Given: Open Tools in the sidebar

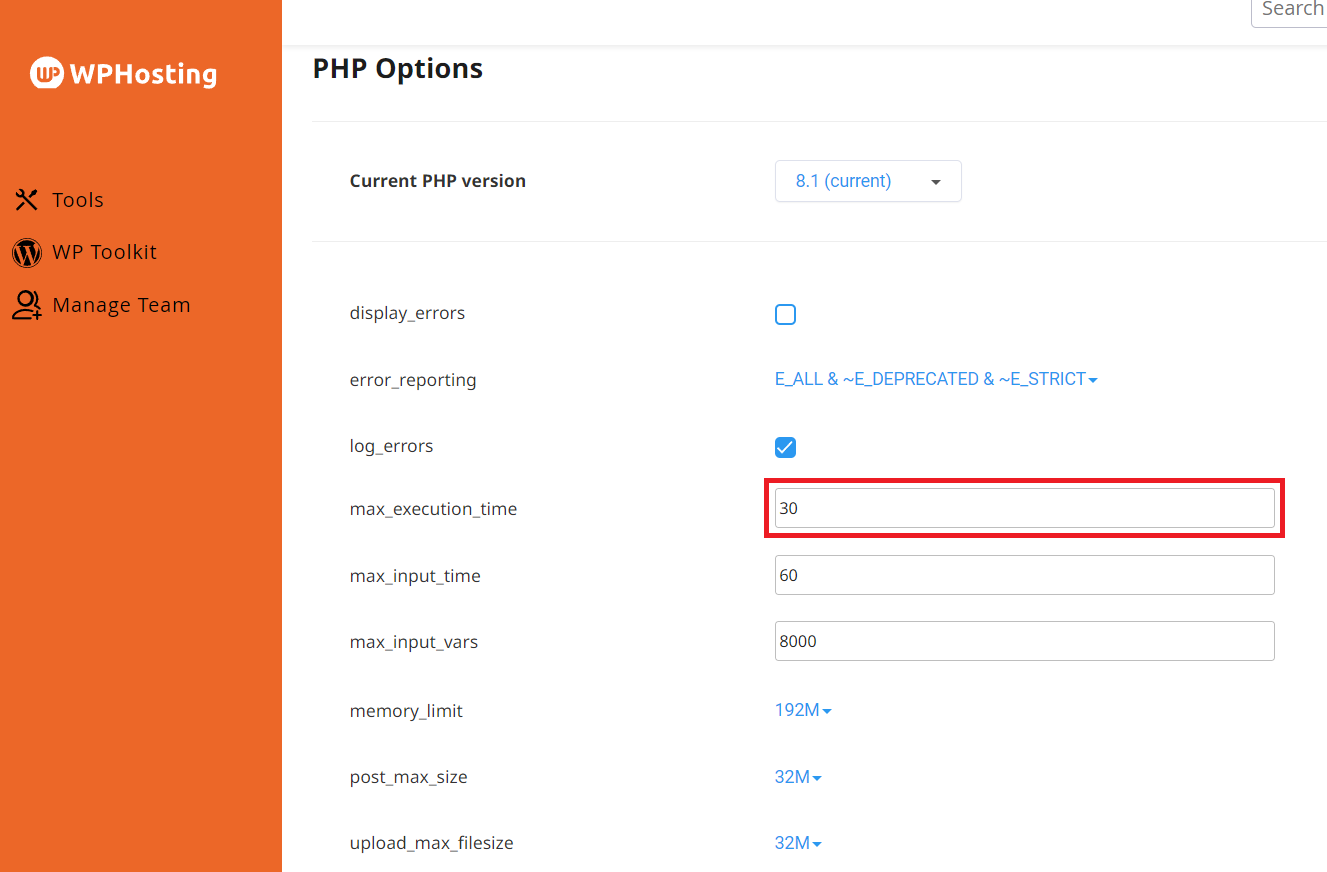Looking at the screenshot, I should [77, 200].
